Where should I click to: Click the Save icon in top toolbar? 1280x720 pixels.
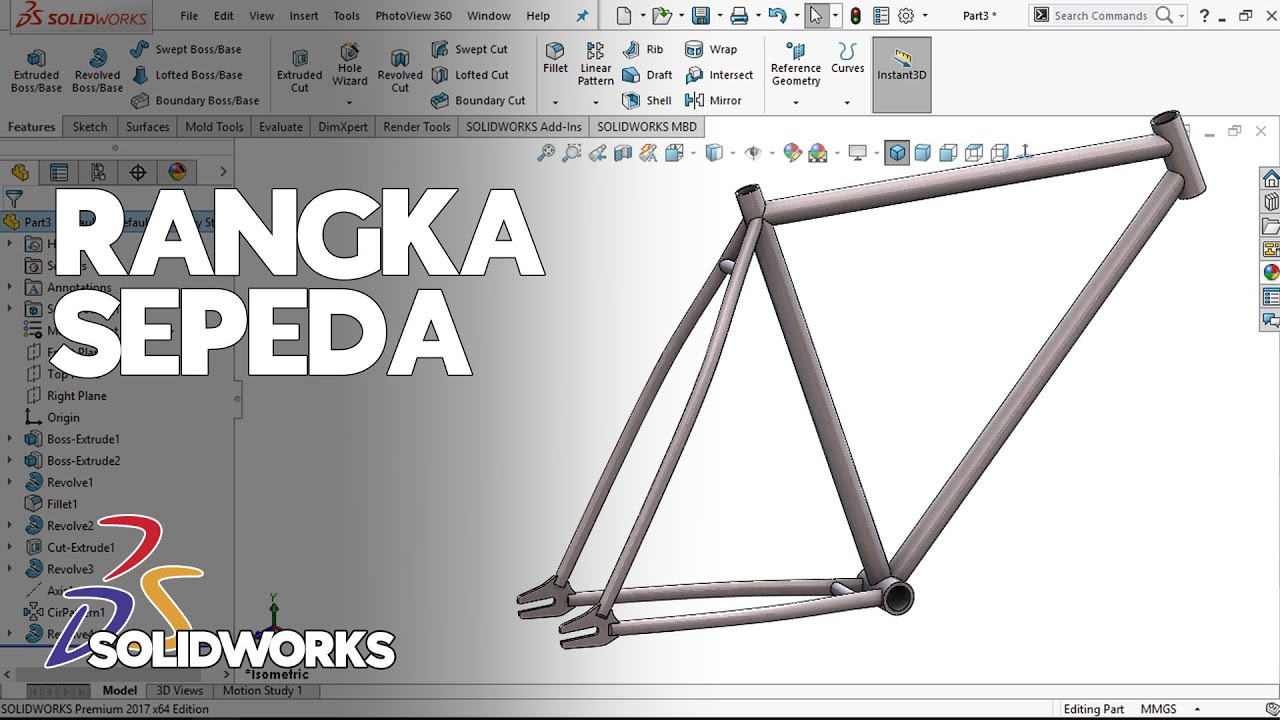tap(701, 16)
